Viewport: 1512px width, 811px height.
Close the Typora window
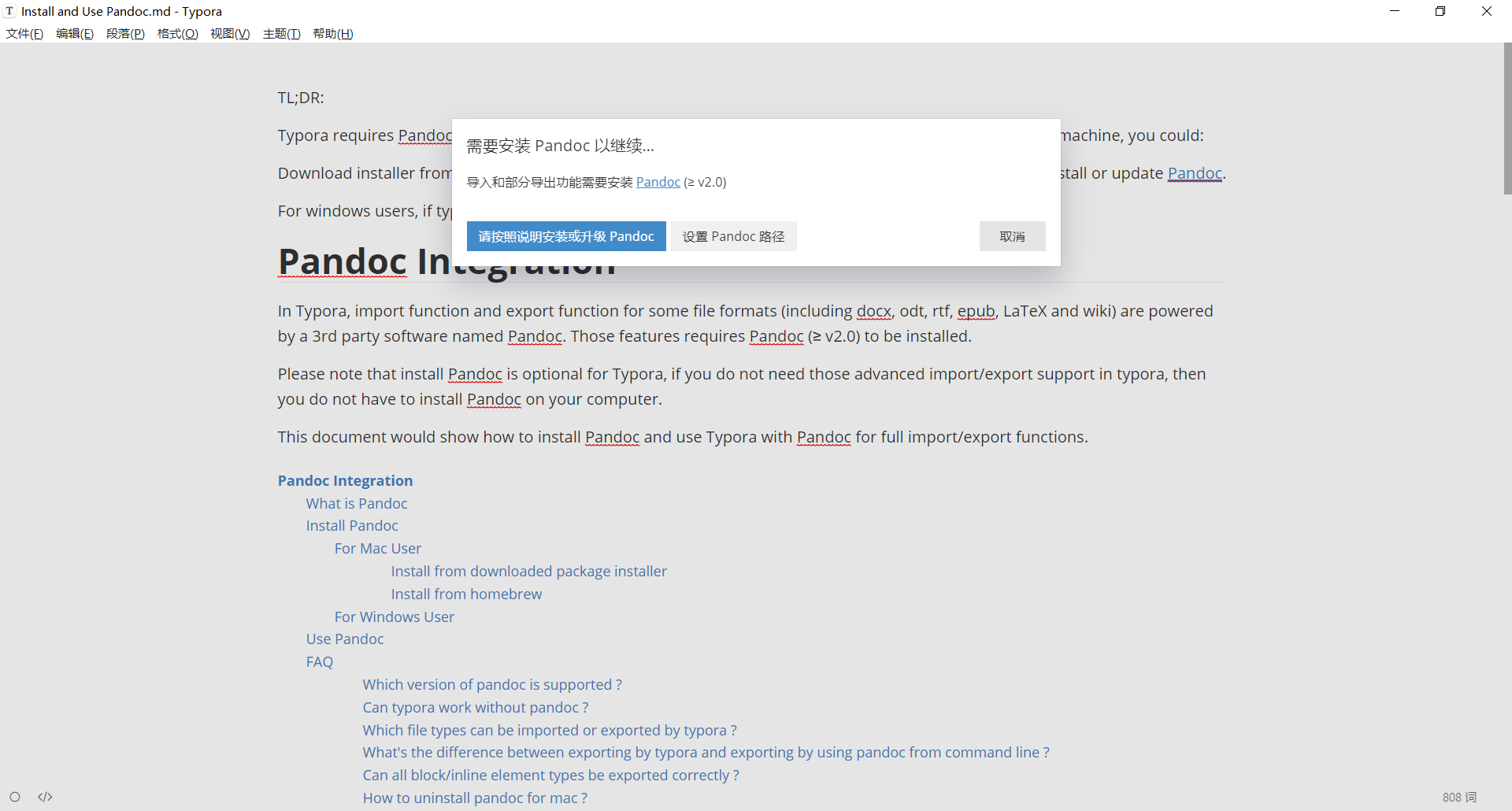point(1487,11)
